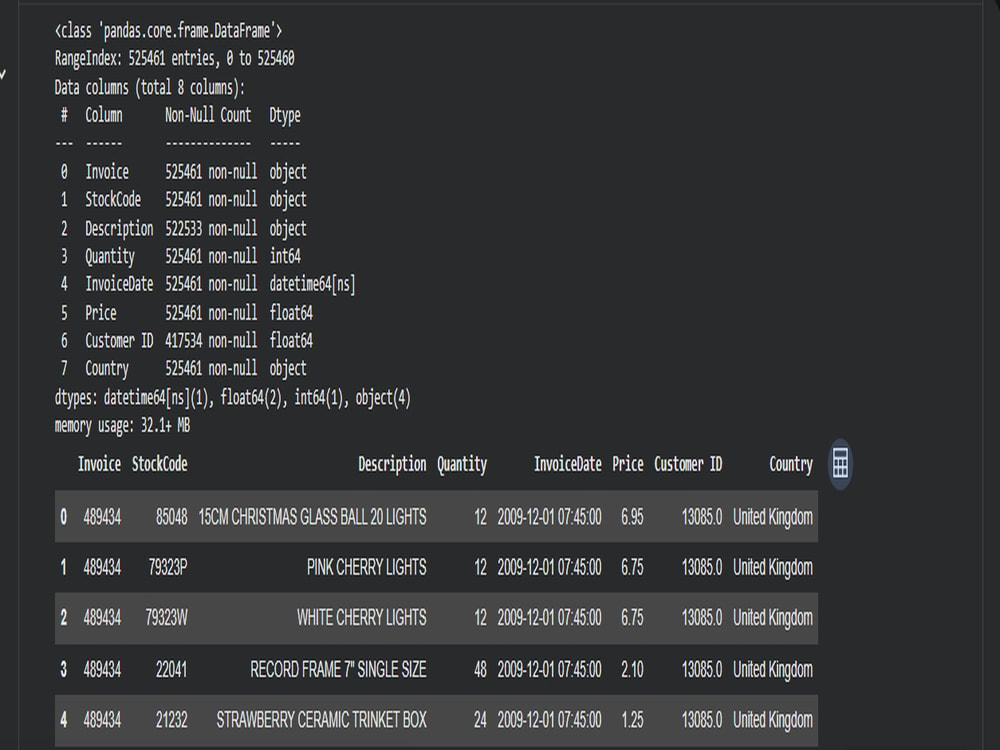Viewport: 1000px width, 750px height.
Task: Select stock code 21232
Action: pyautogui.click(x=172, y=720)
